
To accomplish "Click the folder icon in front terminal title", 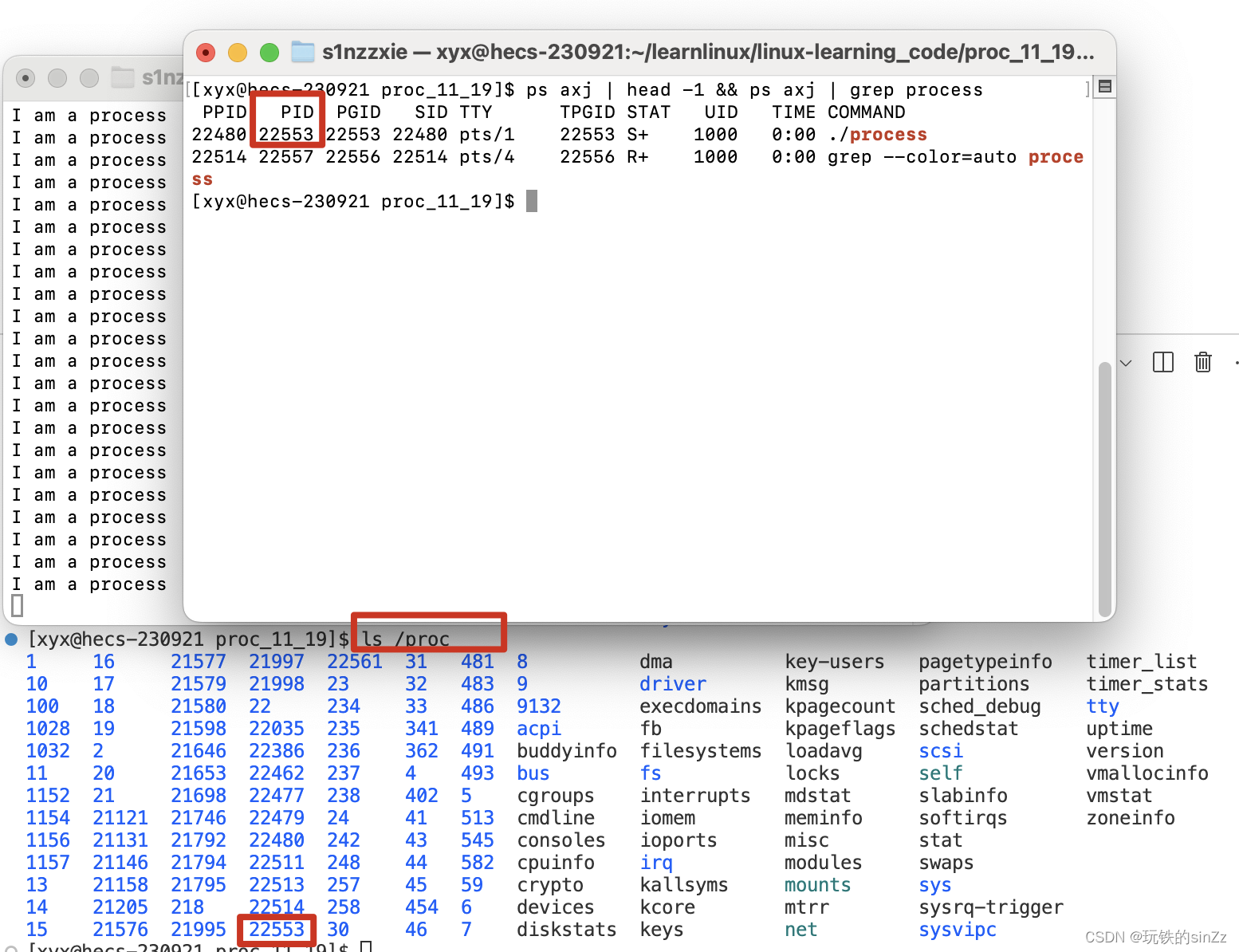I will (303, 52).
